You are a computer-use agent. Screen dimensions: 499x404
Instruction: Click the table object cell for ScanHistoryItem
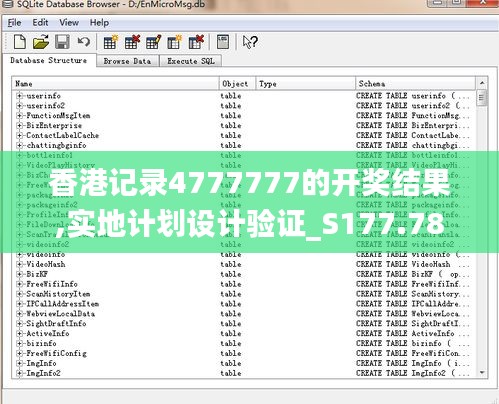(231, 294)
